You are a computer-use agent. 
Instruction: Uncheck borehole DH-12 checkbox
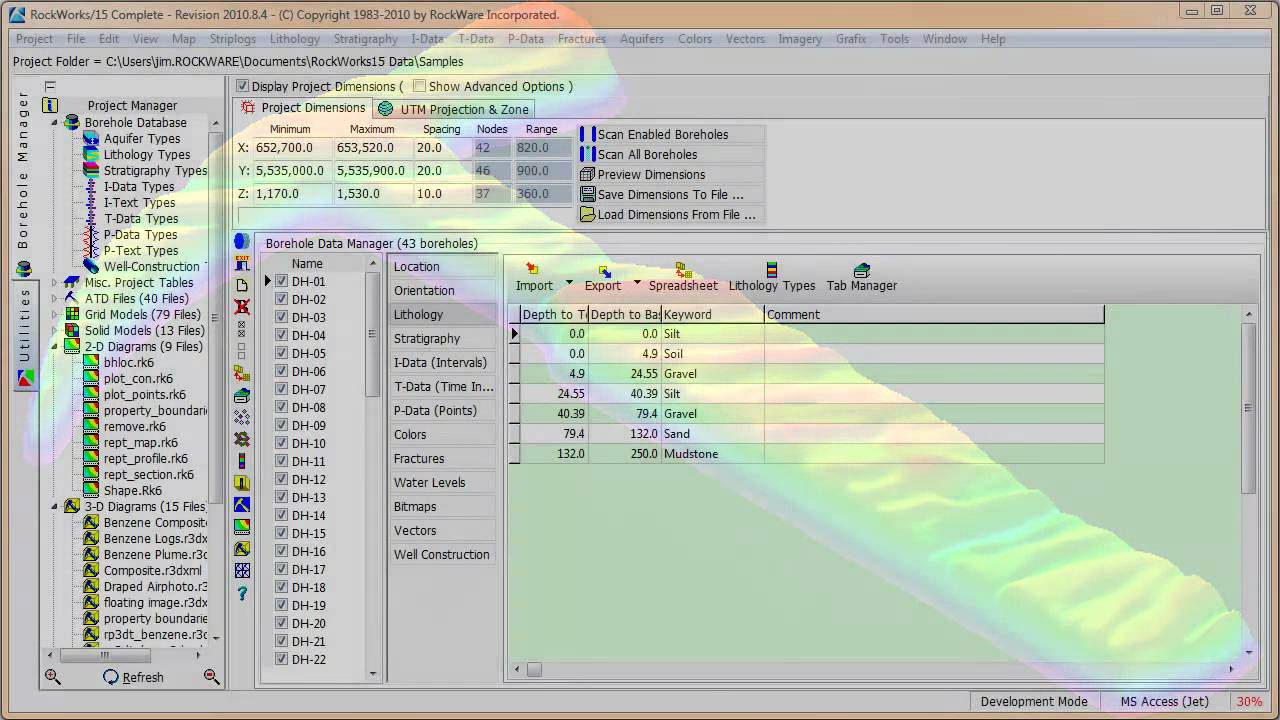point(281,479)
